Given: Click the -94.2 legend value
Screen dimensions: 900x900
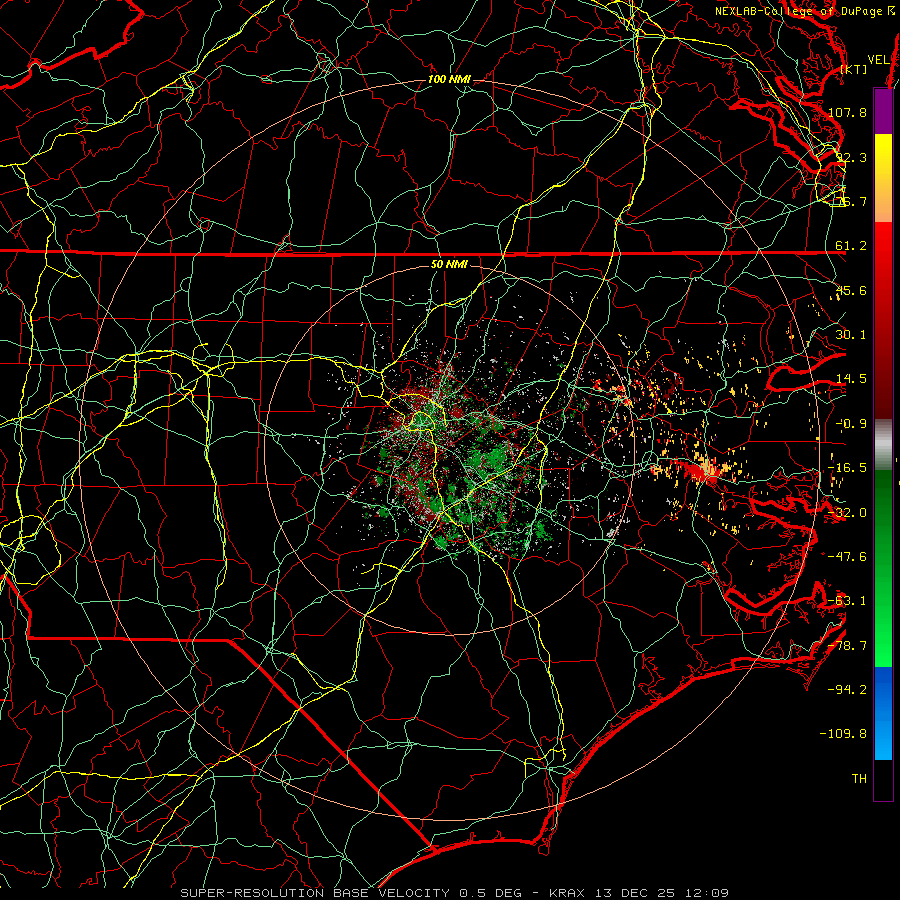Looking at the screenshot, I should coord(848,690).
